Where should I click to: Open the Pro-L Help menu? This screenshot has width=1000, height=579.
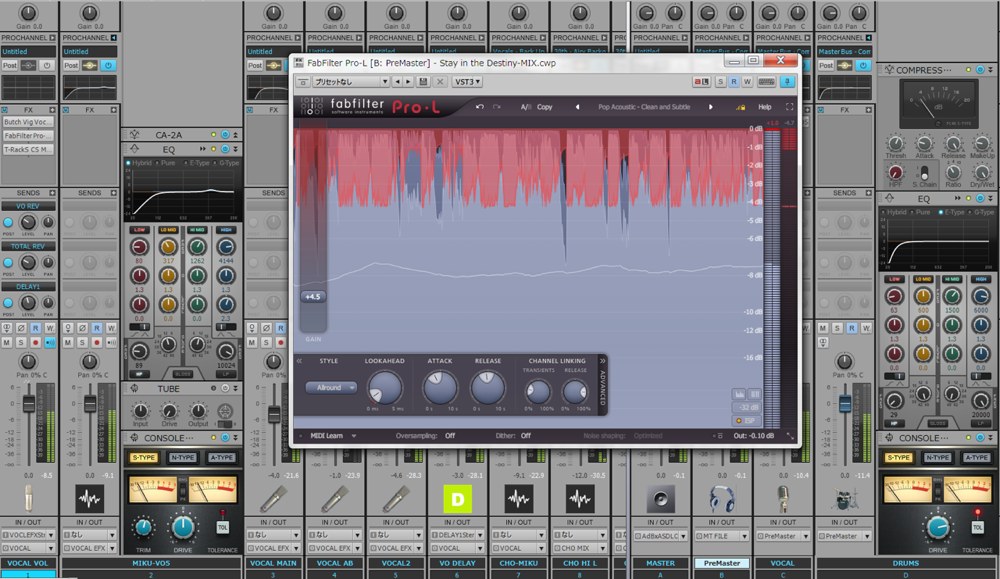click(765, 107)
